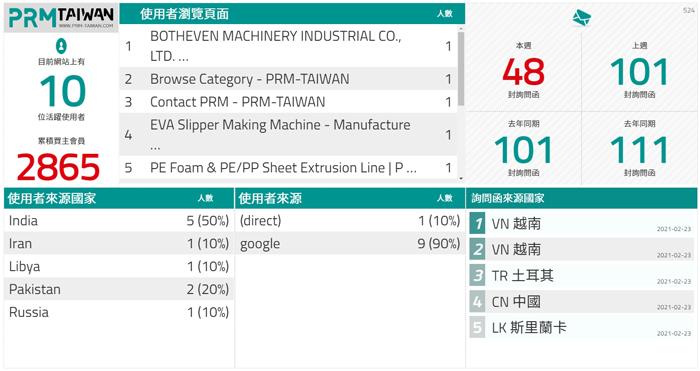700x371 pixels.
Task: Click the Libya country row
Action: (119, 266)
